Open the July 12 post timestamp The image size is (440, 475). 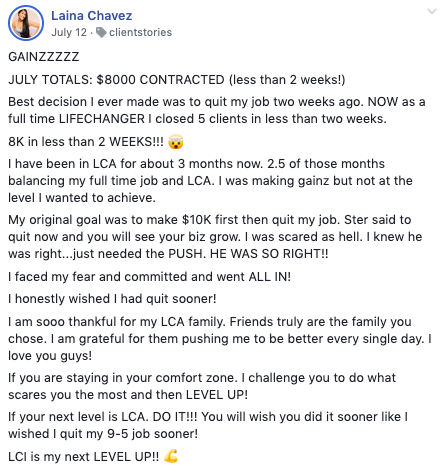(x=69, y=32)
